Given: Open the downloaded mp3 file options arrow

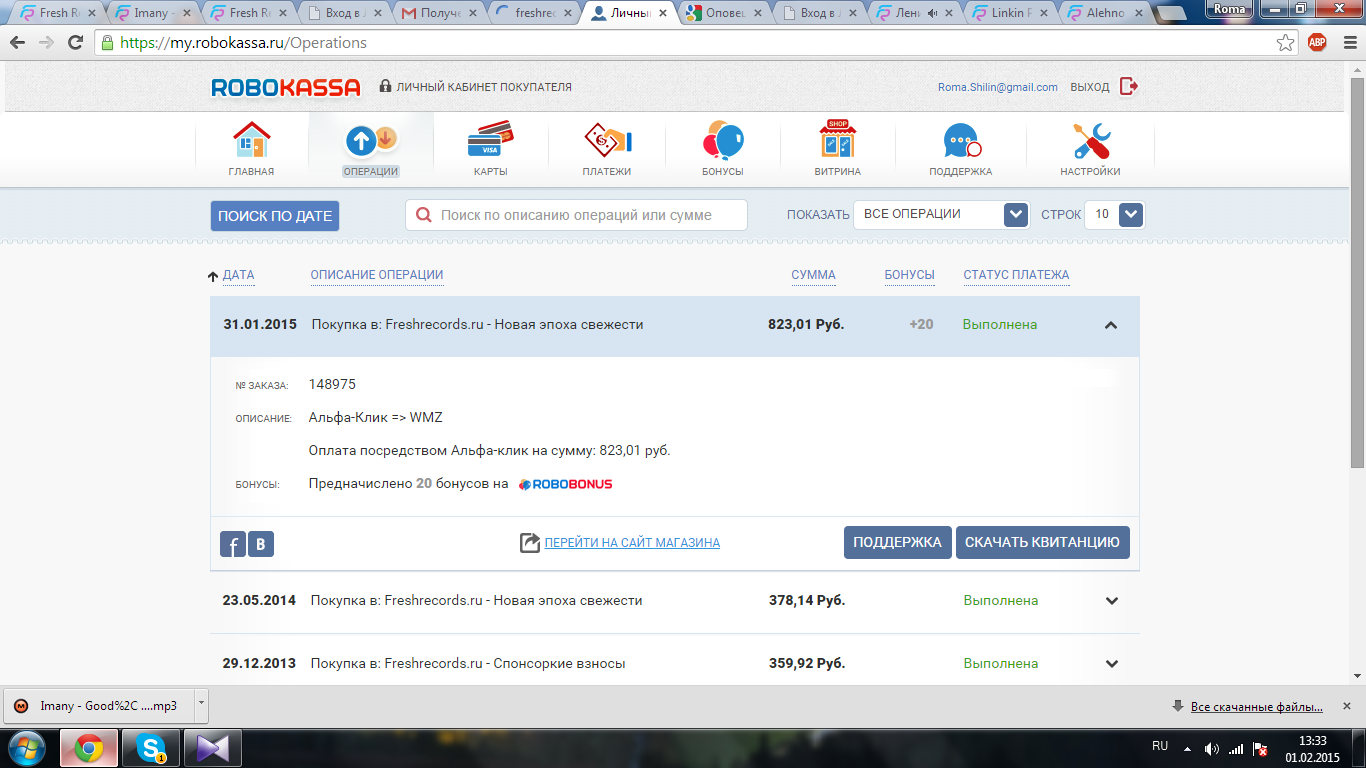Looking at the screenshot, I should point(200,704).
